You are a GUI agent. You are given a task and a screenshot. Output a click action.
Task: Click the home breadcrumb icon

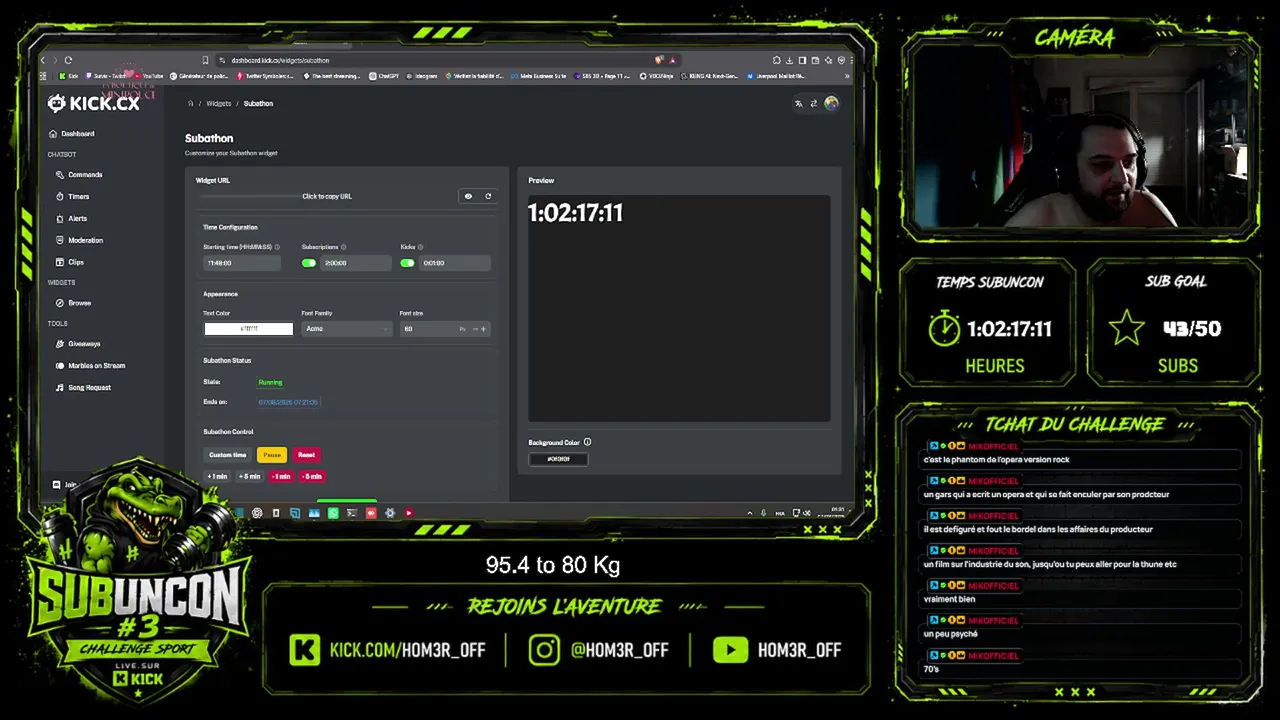pos(190,104)
